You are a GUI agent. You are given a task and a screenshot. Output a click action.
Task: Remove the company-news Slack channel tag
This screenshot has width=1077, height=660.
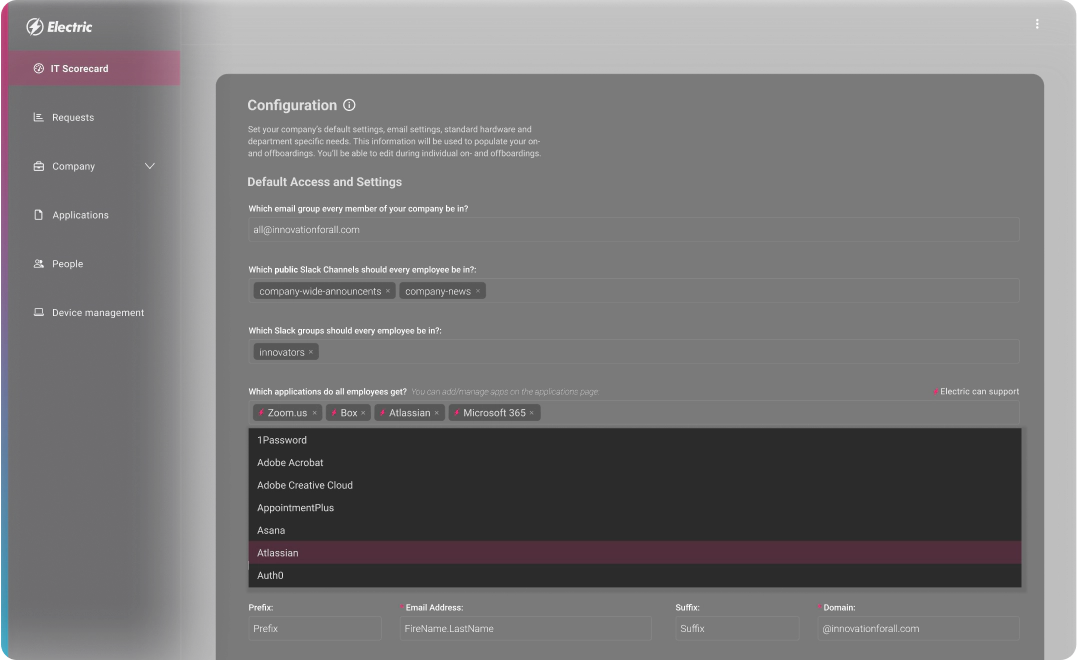[x=477, y=291]
